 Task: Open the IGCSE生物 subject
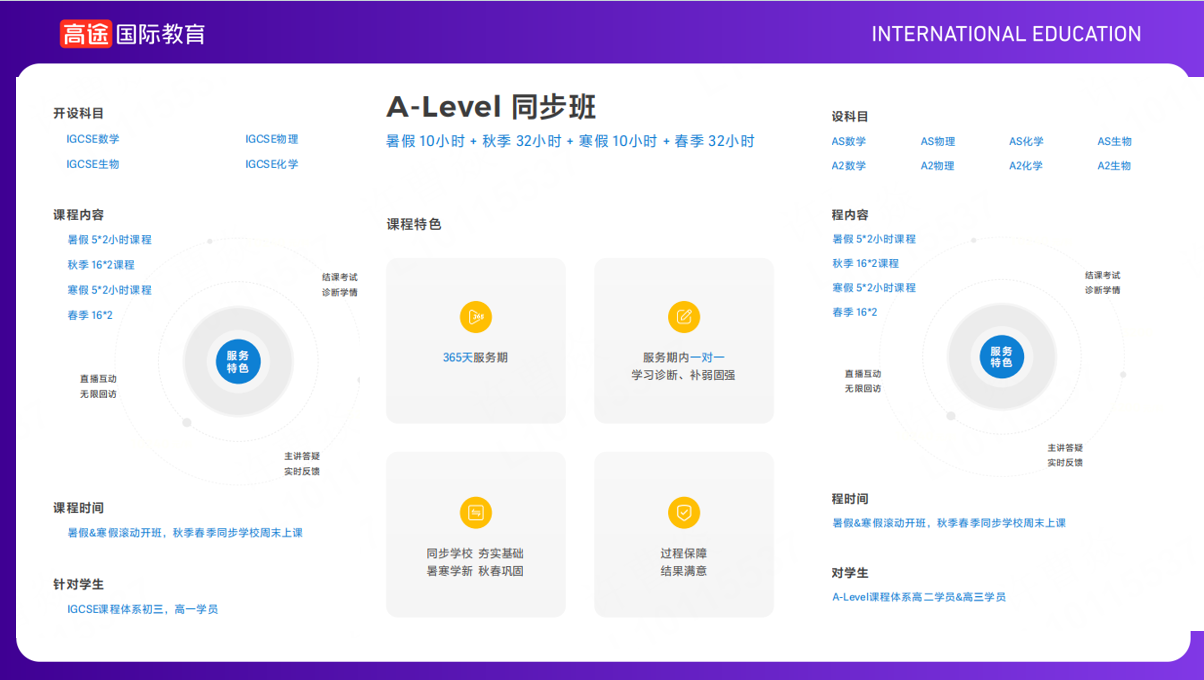[93, 164]
